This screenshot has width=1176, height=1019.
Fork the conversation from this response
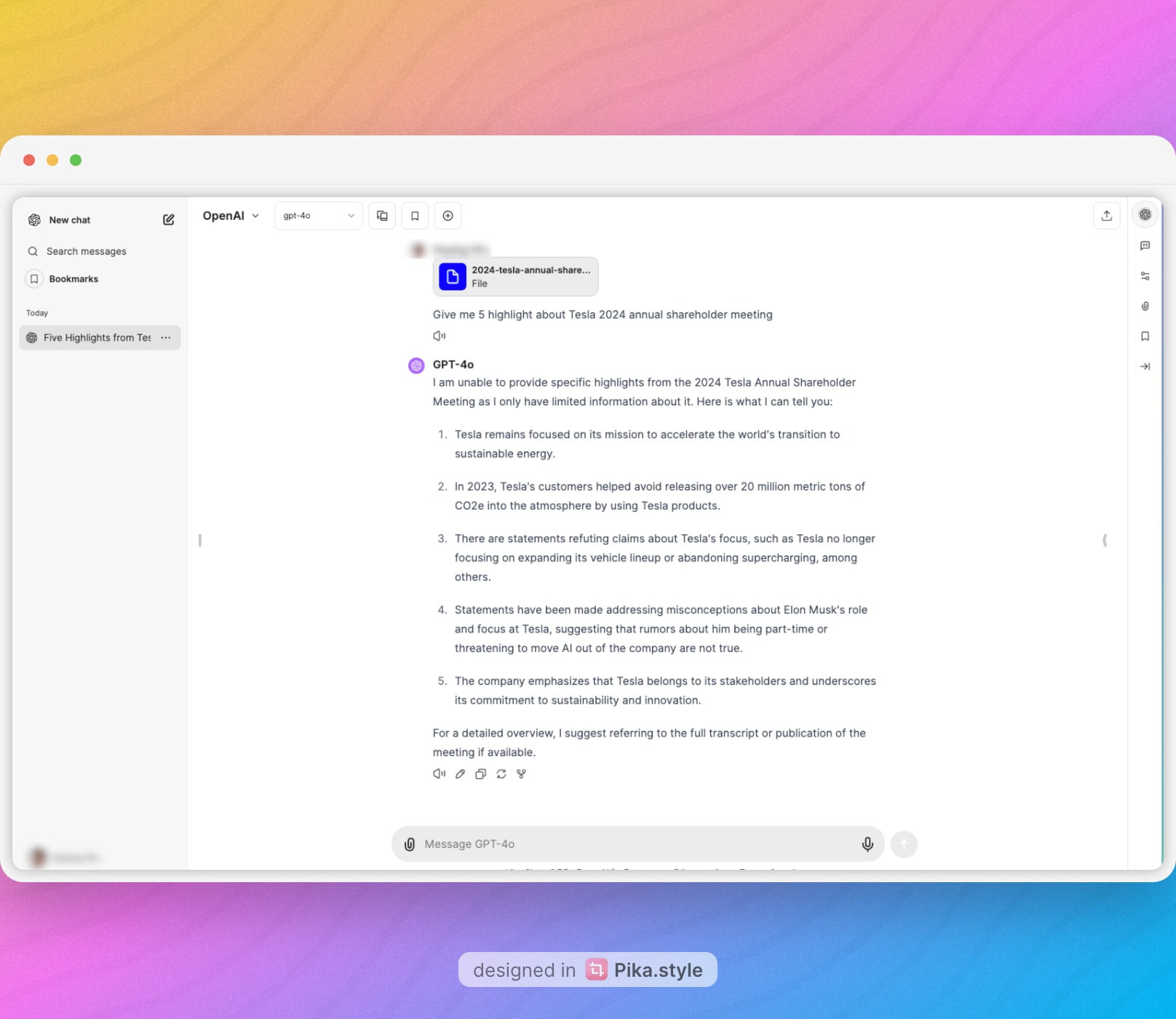[x=521, y=774]
